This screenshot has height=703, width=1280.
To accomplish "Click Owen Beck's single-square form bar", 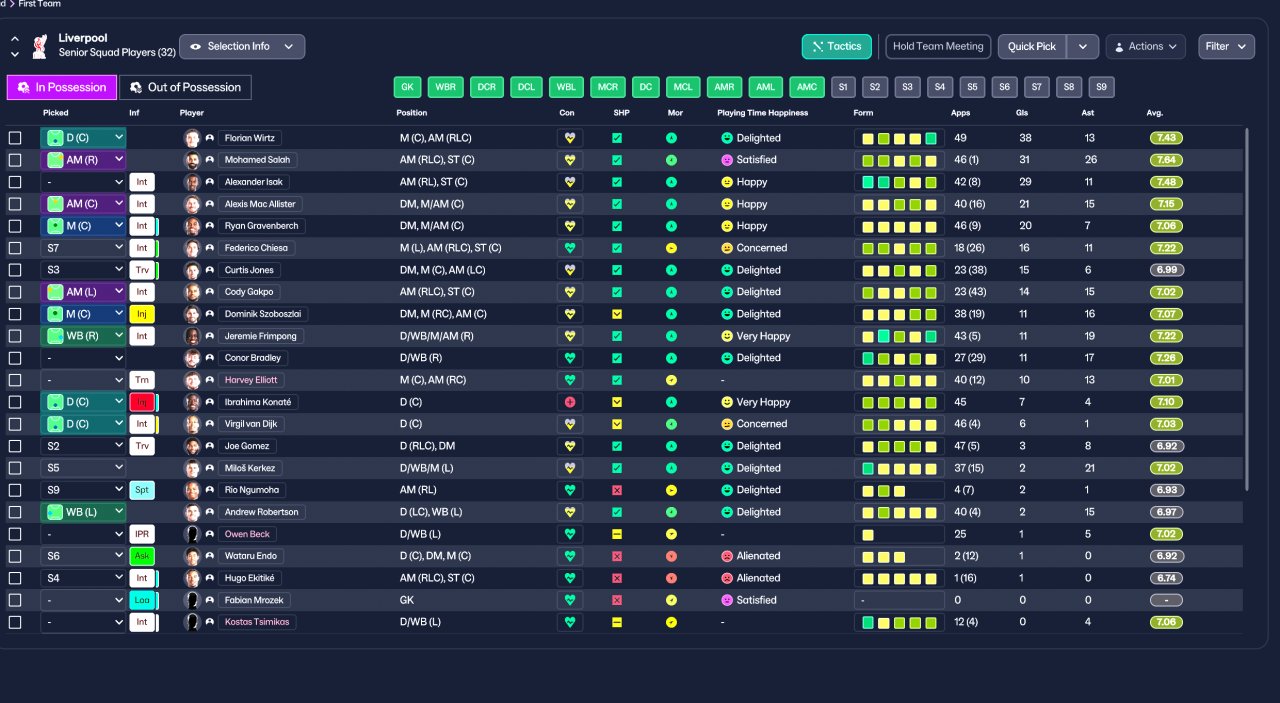I will click(899, 534).
